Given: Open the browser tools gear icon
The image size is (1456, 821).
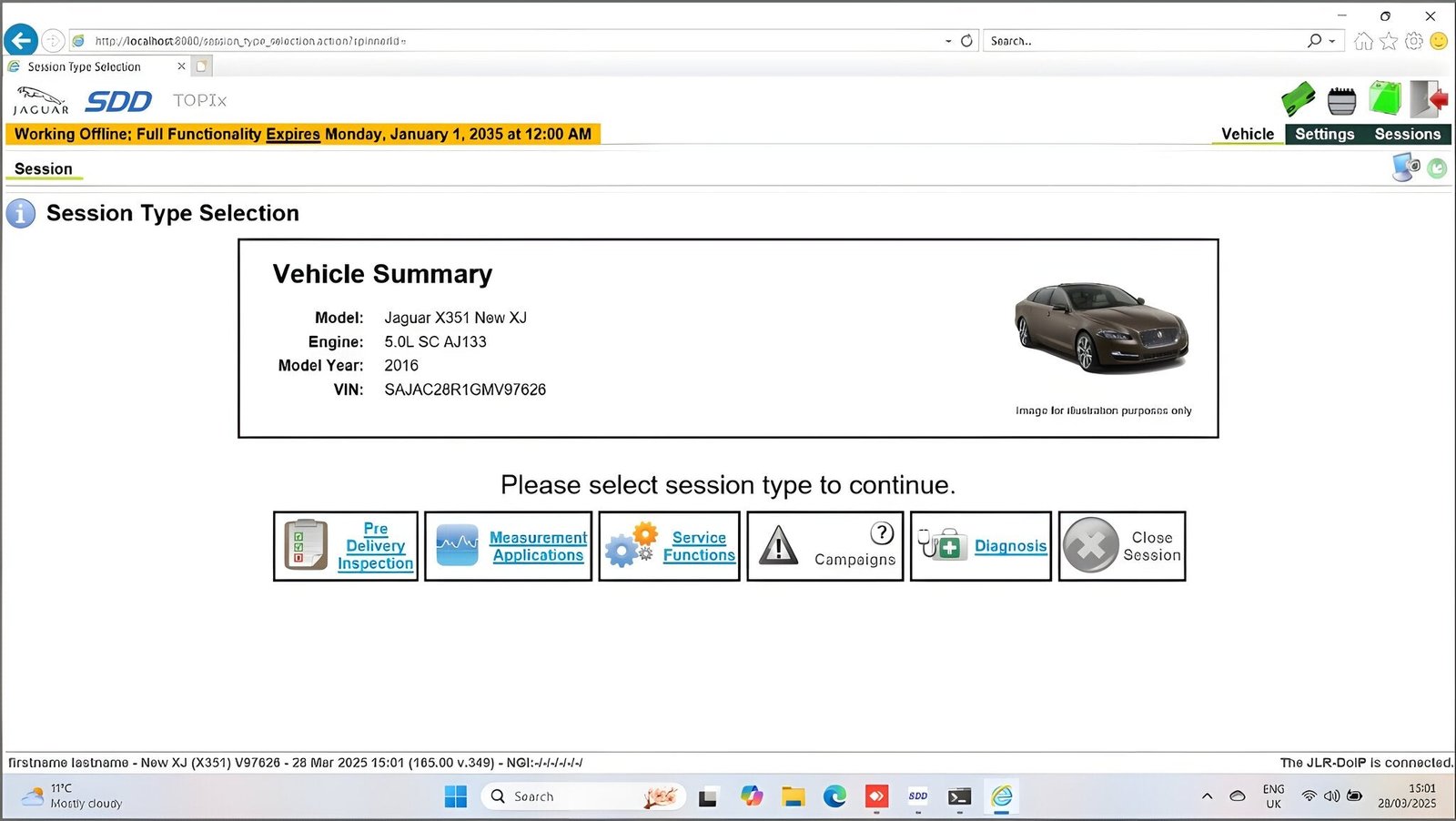Looking at the screenshot, I should click(x=1413, y=41).
